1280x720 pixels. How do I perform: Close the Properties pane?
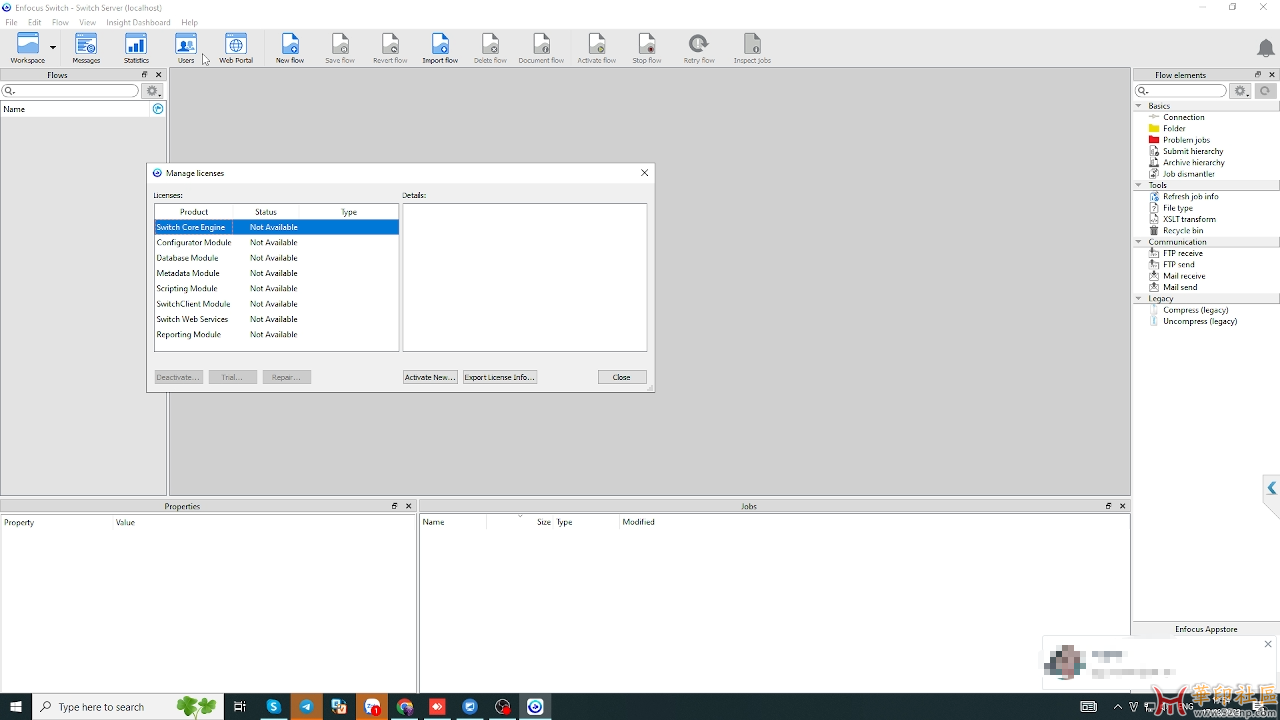(x=409, y=506)
